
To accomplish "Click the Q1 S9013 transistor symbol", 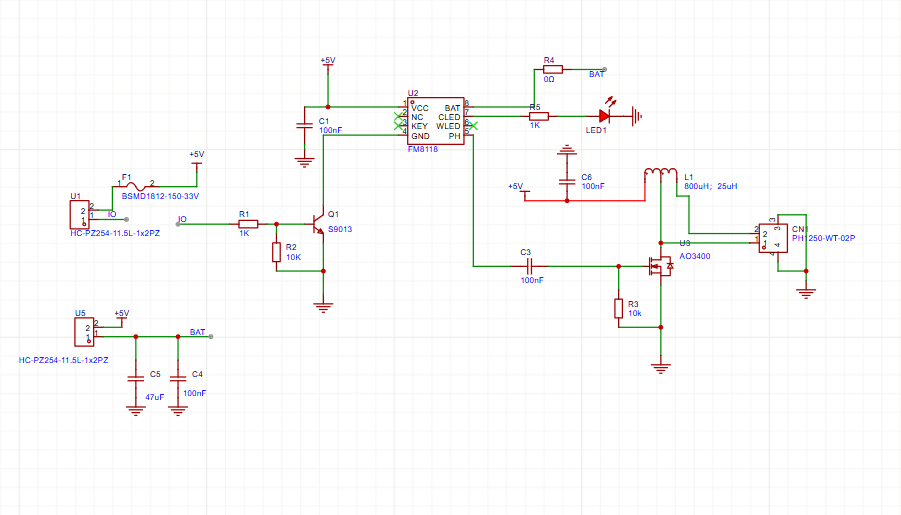I will click(x=317, y=223).
